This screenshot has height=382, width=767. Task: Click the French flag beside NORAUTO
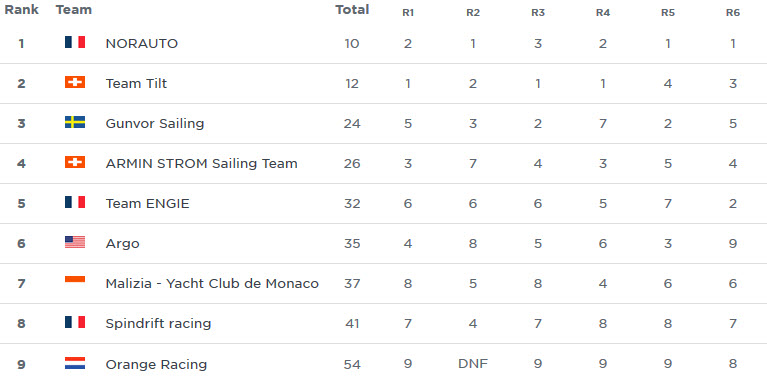tap(75, 42)
